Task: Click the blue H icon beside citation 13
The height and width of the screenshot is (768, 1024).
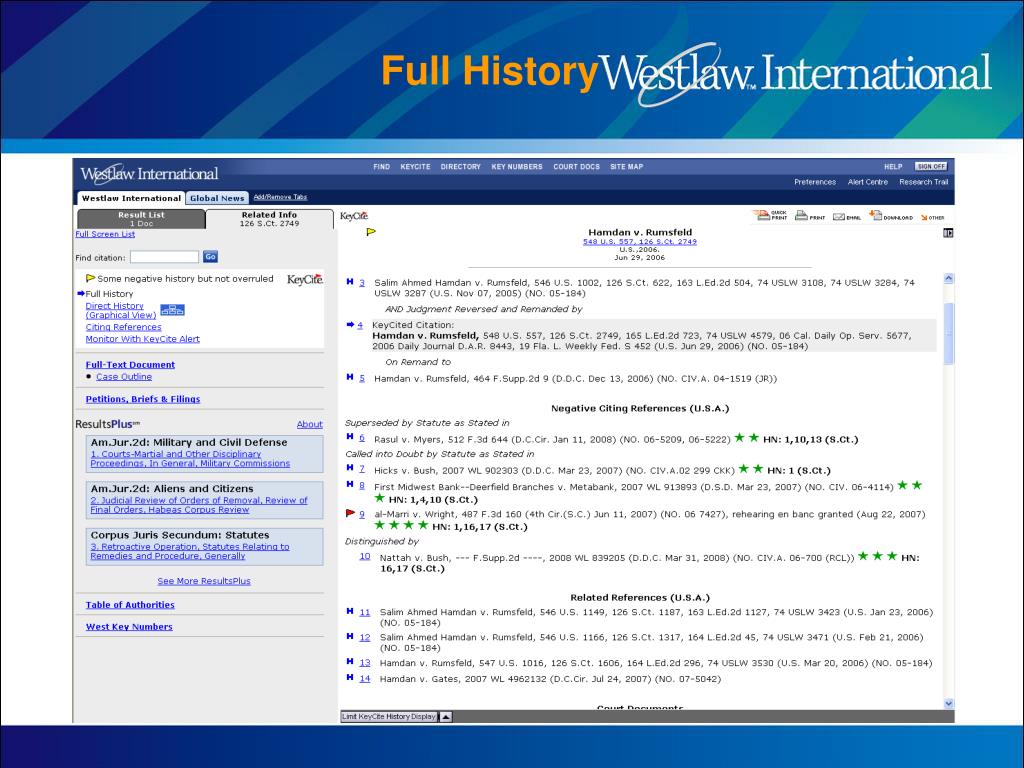Action: point(349,662)
